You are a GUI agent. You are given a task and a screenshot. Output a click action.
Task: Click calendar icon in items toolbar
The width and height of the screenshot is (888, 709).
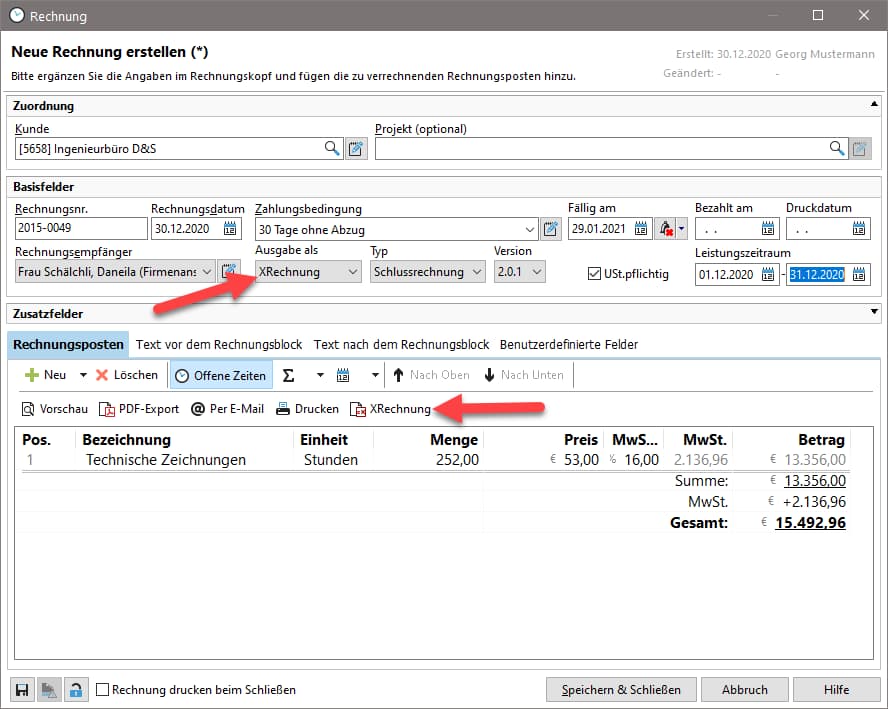point(343,375)
